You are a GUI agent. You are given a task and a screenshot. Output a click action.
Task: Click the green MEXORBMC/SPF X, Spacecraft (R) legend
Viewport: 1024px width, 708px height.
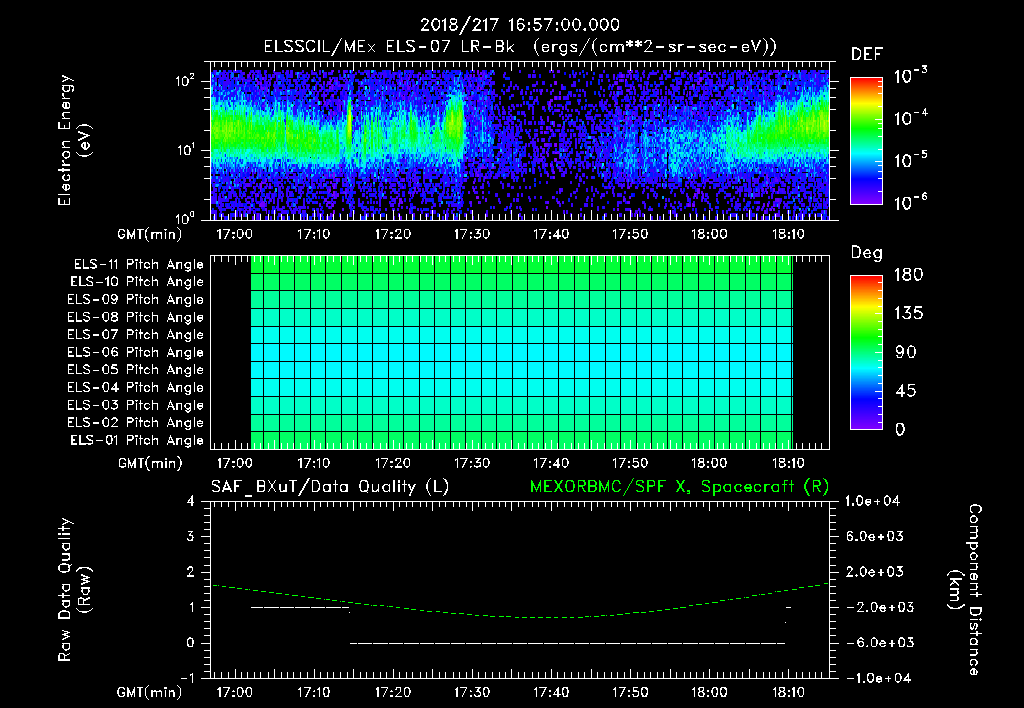pos(680,487)
